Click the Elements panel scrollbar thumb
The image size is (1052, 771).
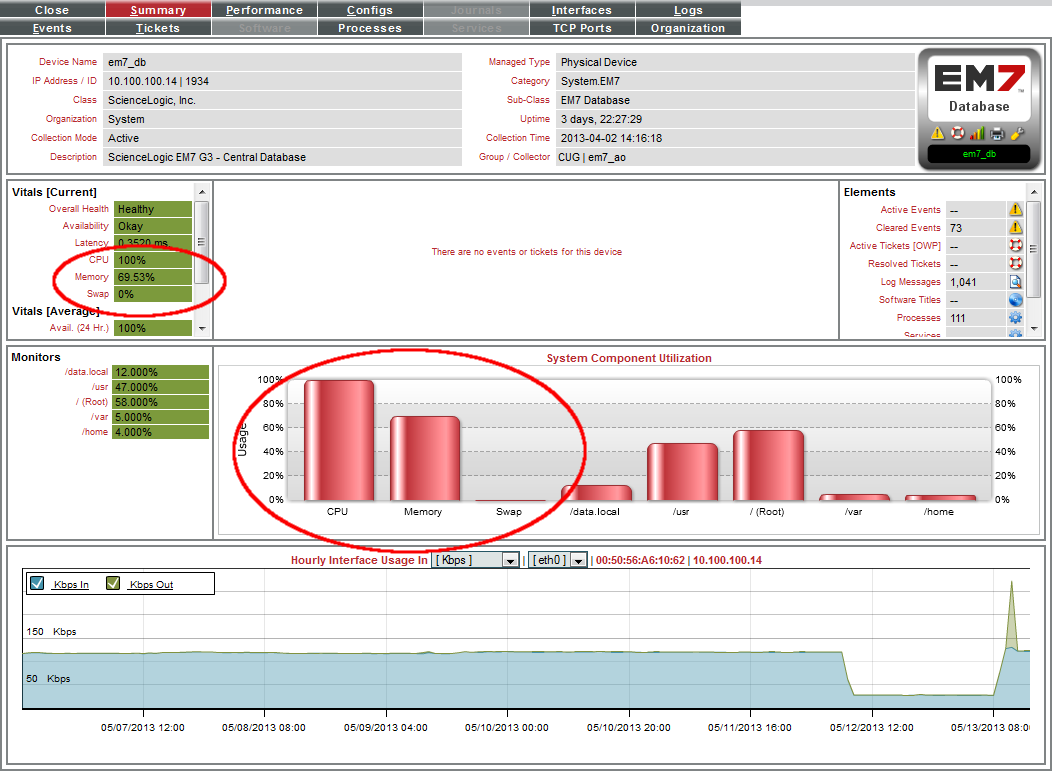[1034, 249]
